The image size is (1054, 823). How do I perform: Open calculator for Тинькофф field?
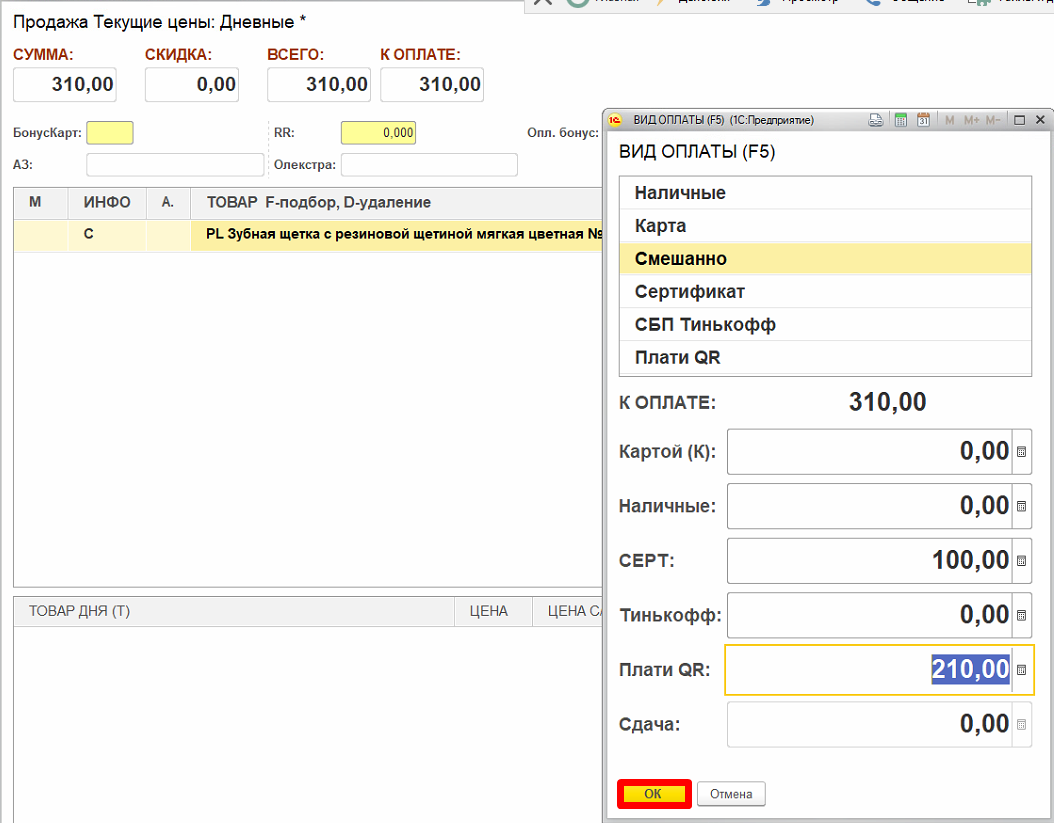coord(1021,615)
